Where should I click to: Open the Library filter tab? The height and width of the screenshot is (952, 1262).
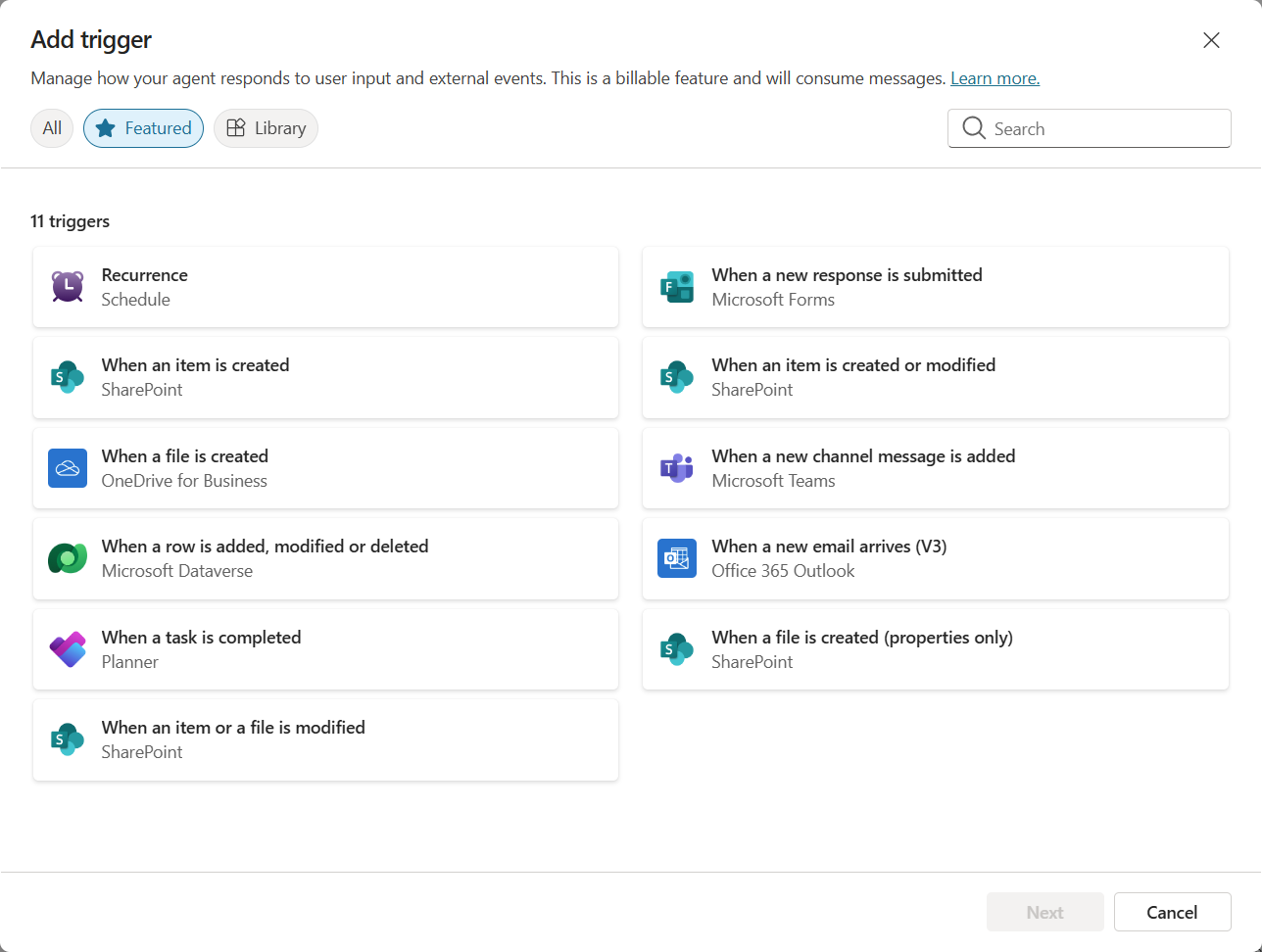click(266, 128)
